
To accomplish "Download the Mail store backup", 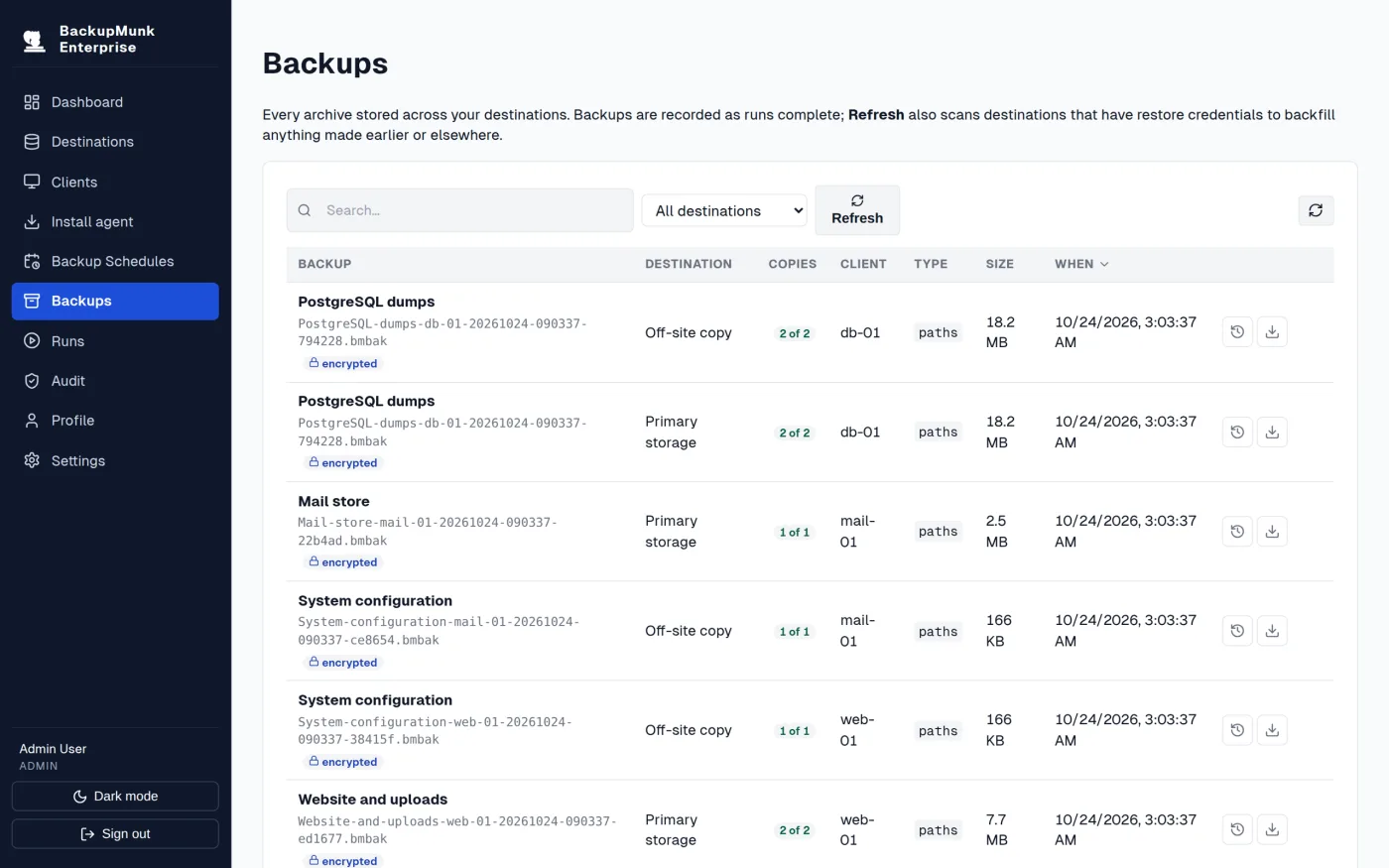I will coord(1272,532).
